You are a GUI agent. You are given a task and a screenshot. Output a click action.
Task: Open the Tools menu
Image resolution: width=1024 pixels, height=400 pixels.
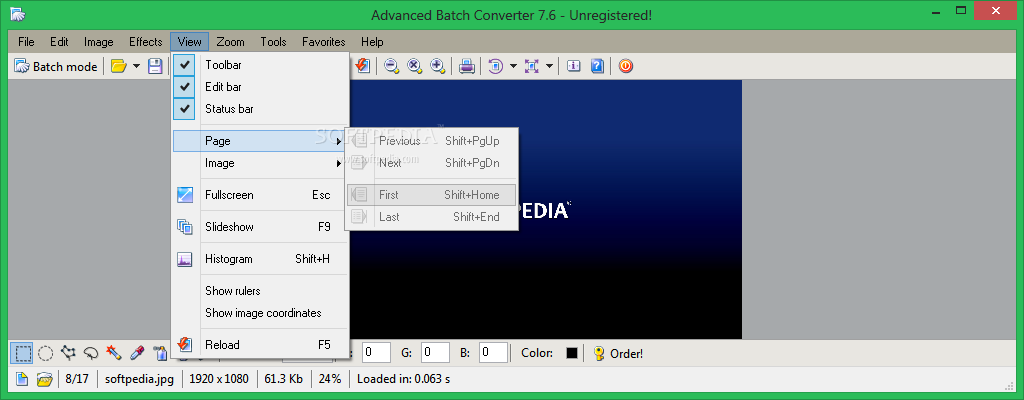coord(274,42)
